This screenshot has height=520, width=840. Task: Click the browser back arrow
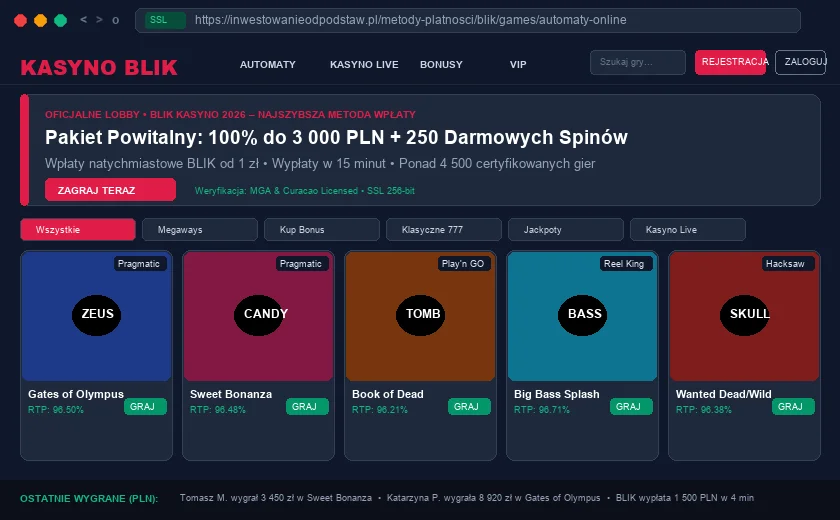coord(84,20)
